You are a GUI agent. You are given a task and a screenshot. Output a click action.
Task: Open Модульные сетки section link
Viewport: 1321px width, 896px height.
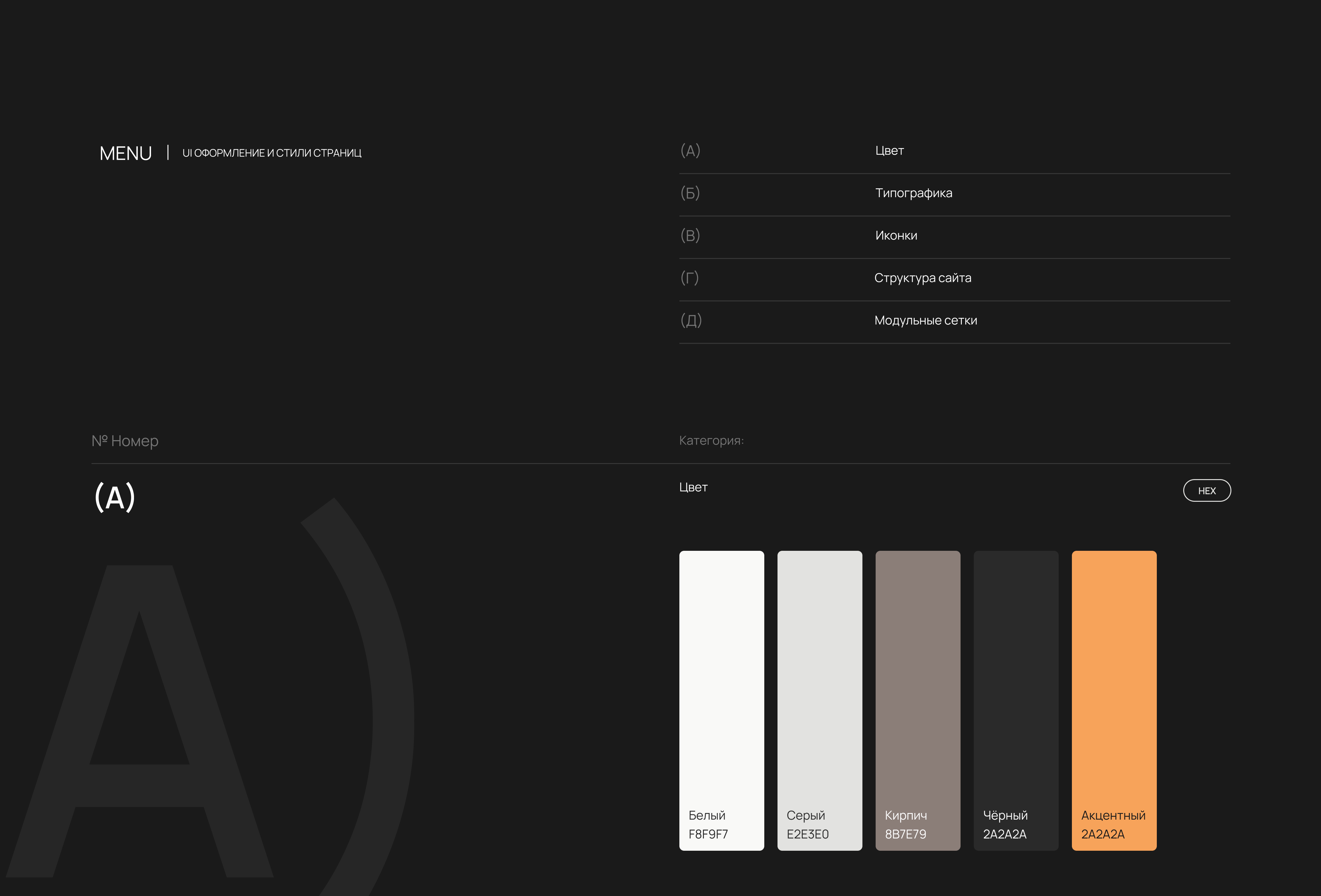[925, 321]
